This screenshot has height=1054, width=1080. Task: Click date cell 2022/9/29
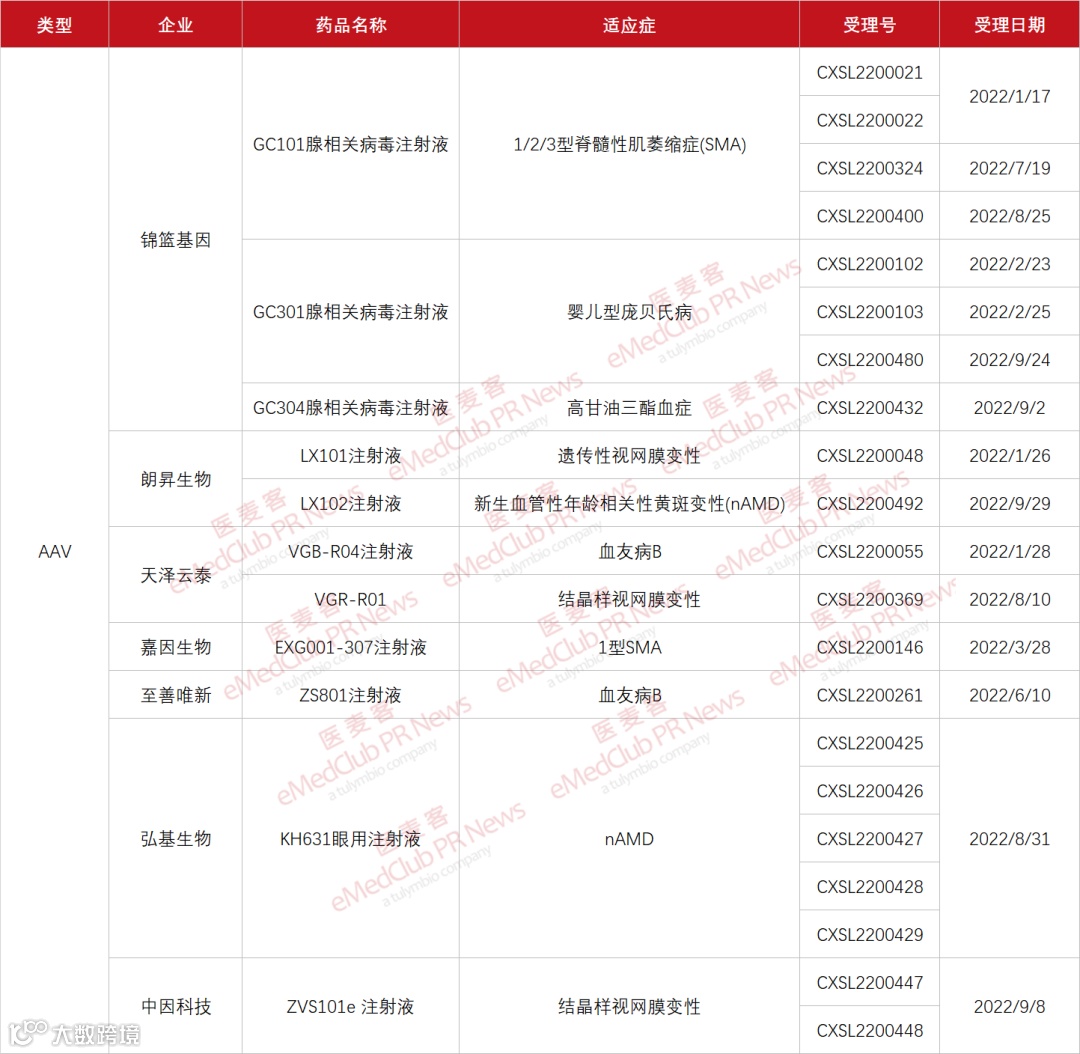pos(1009,503)
